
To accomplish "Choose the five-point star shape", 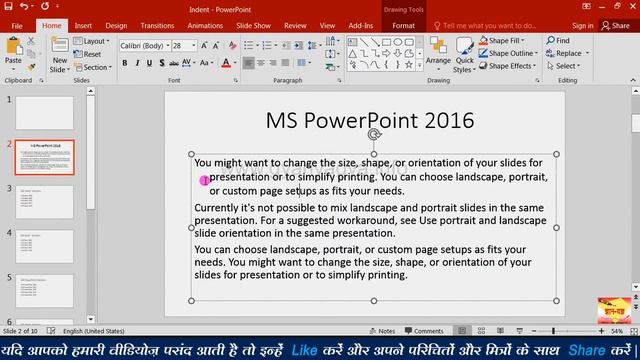I will (409, 64).
